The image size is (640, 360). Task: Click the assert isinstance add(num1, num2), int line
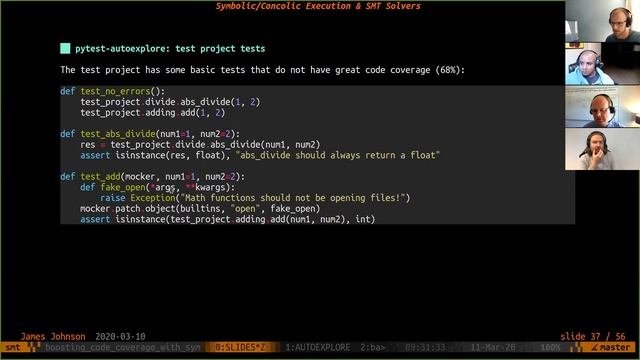(228, 219)
